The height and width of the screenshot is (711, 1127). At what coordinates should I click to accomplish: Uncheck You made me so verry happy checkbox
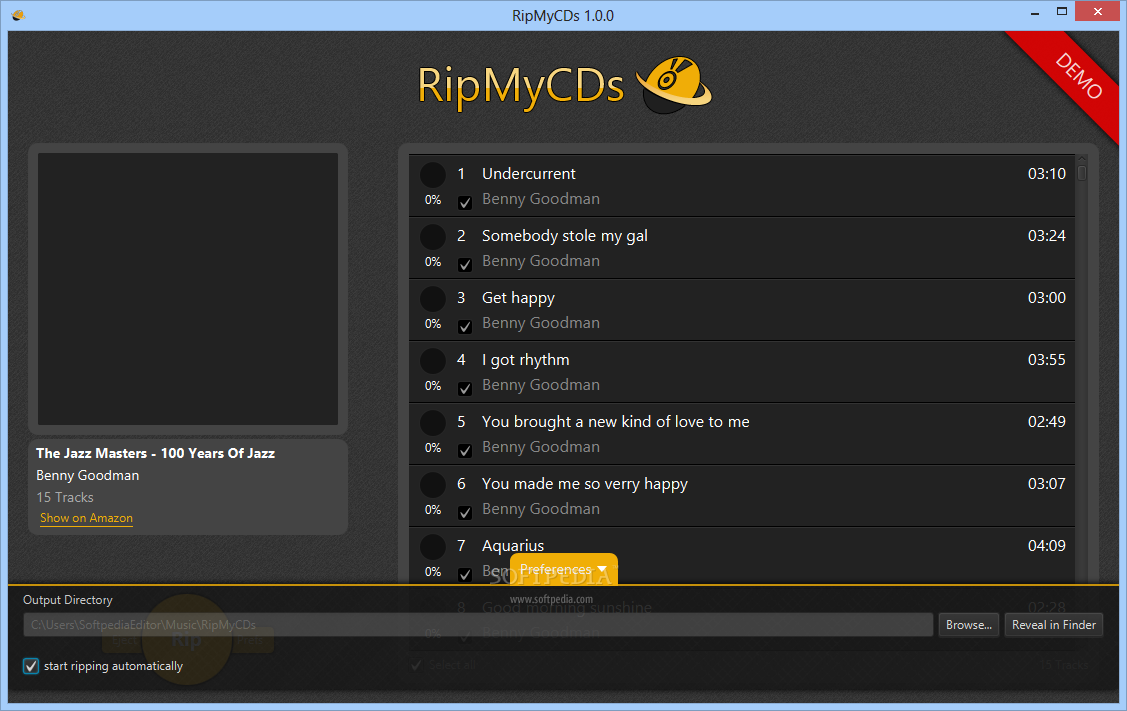465,513
